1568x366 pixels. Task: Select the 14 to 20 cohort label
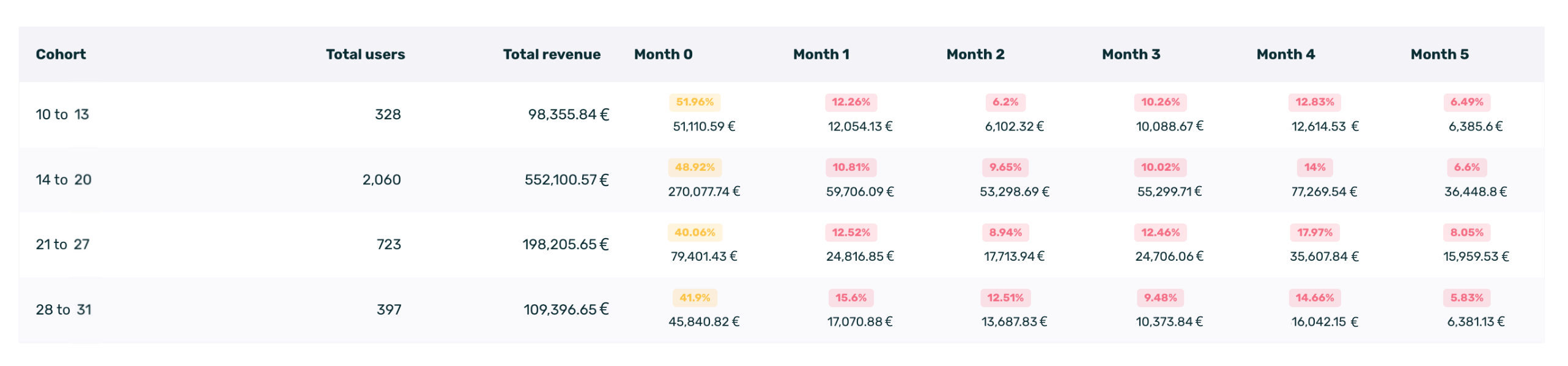click(x=64, y=179)
